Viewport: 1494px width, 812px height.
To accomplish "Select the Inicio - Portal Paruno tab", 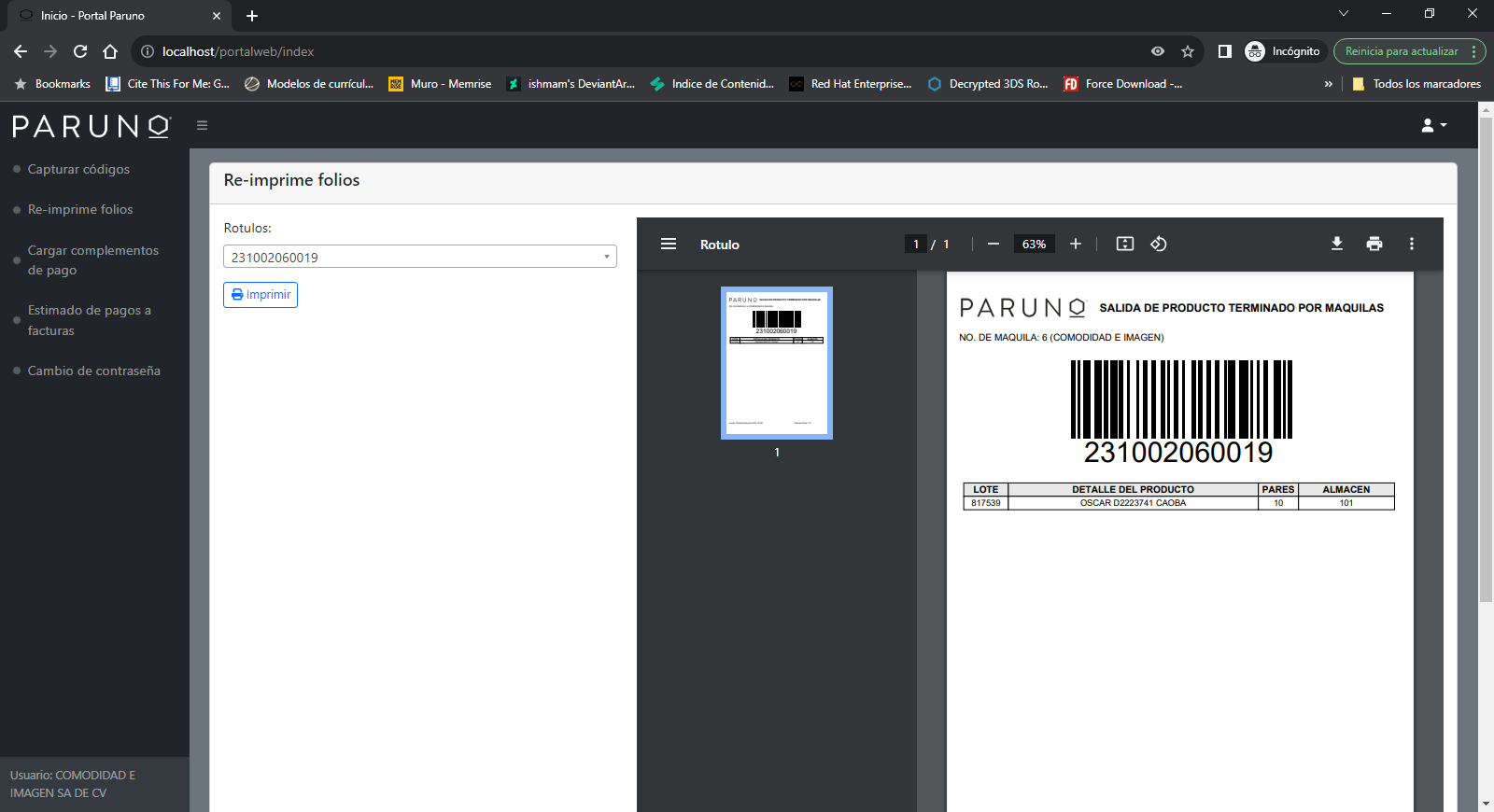I will point(119,16).
